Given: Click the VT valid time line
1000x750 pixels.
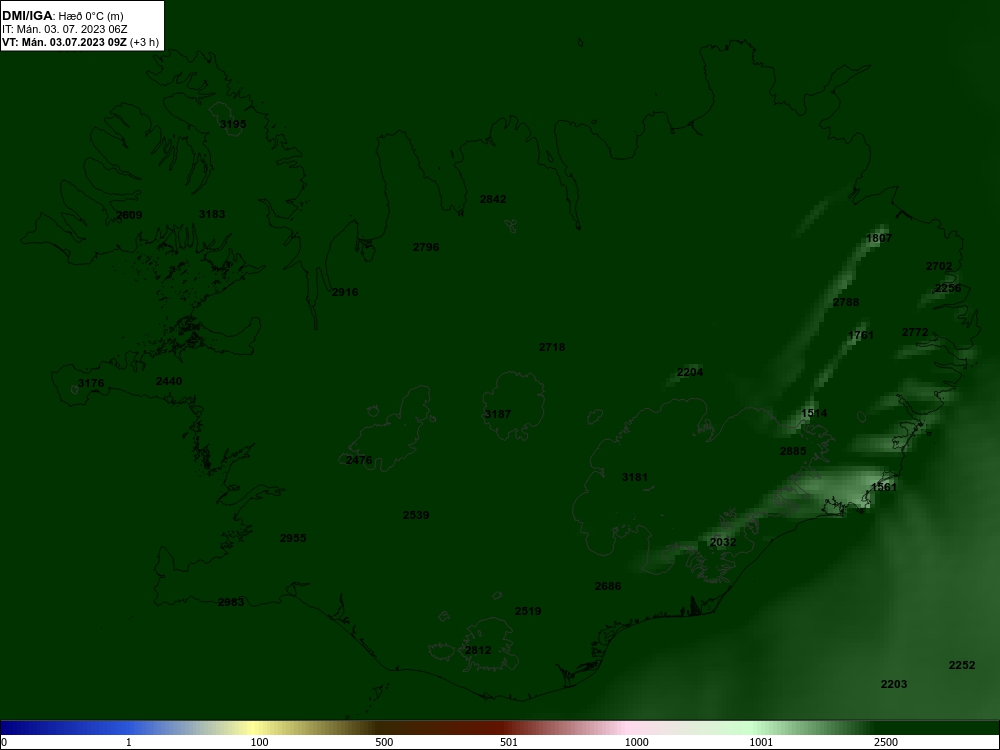Looking at the screenshot, I should coord(80,43).
